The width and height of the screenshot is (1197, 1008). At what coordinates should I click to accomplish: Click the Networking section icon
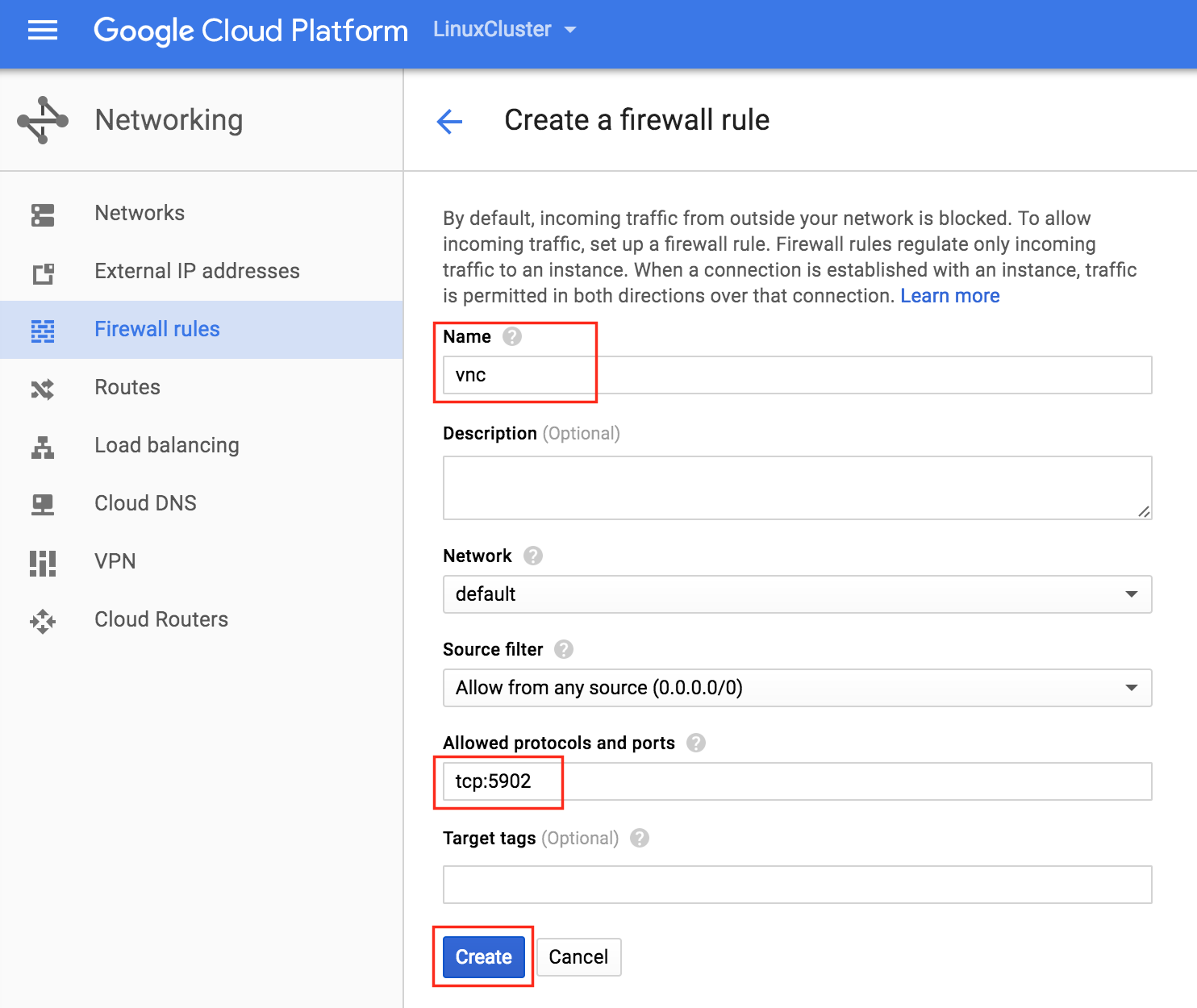coord(43,120)
